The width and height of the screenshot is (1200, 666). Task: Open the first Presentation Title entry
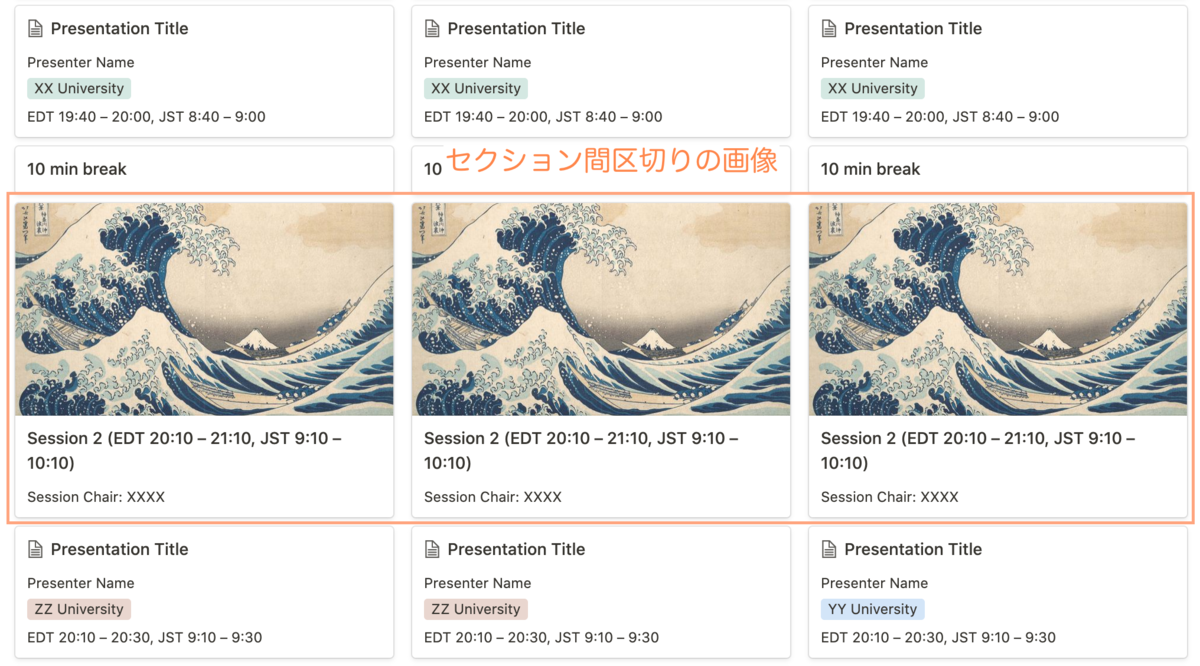[x=120, y=28]
